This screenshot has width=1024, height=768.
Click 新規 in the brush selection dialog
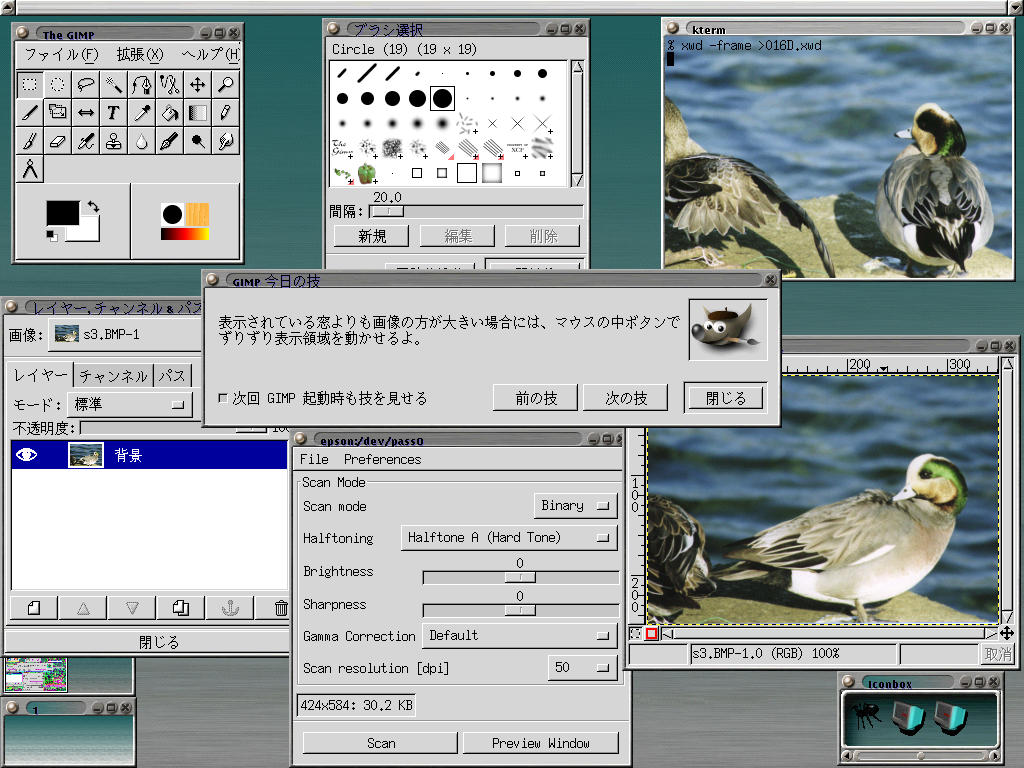[372, 236]
